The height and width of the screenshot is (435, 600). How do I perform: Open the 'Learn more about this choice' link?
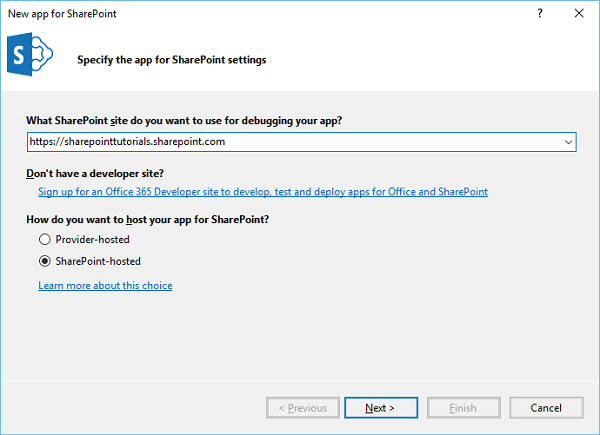105,286
